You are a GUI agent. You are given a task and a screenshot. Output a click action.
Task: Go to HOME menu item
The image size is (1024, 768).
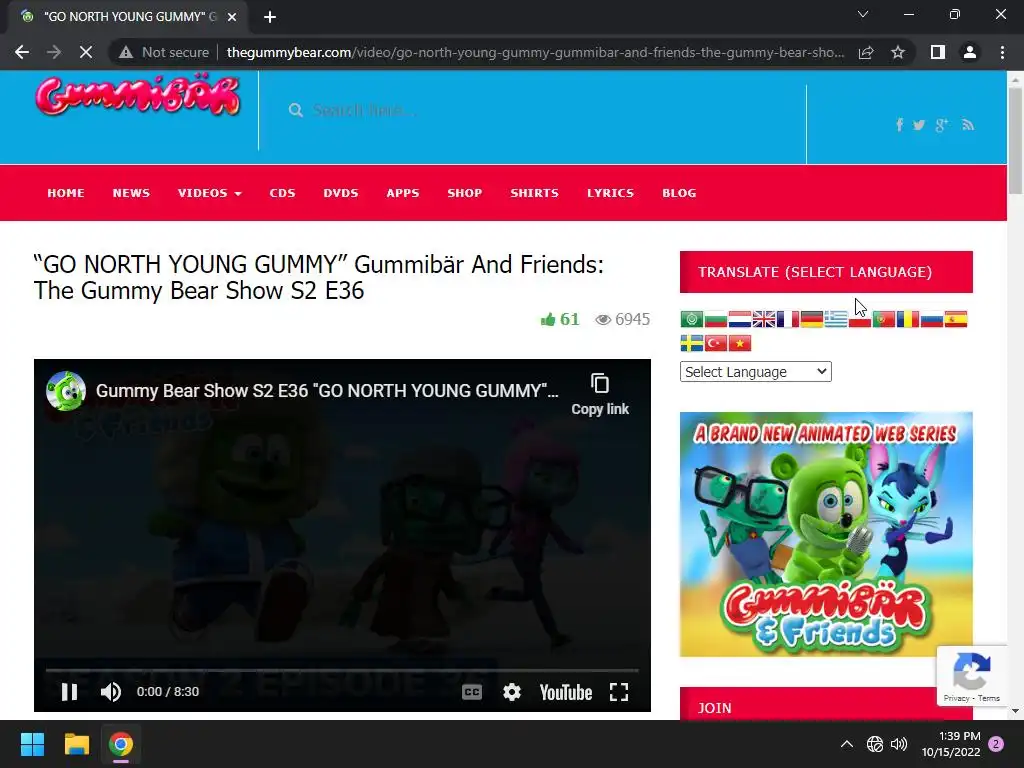tap(66, 193)
